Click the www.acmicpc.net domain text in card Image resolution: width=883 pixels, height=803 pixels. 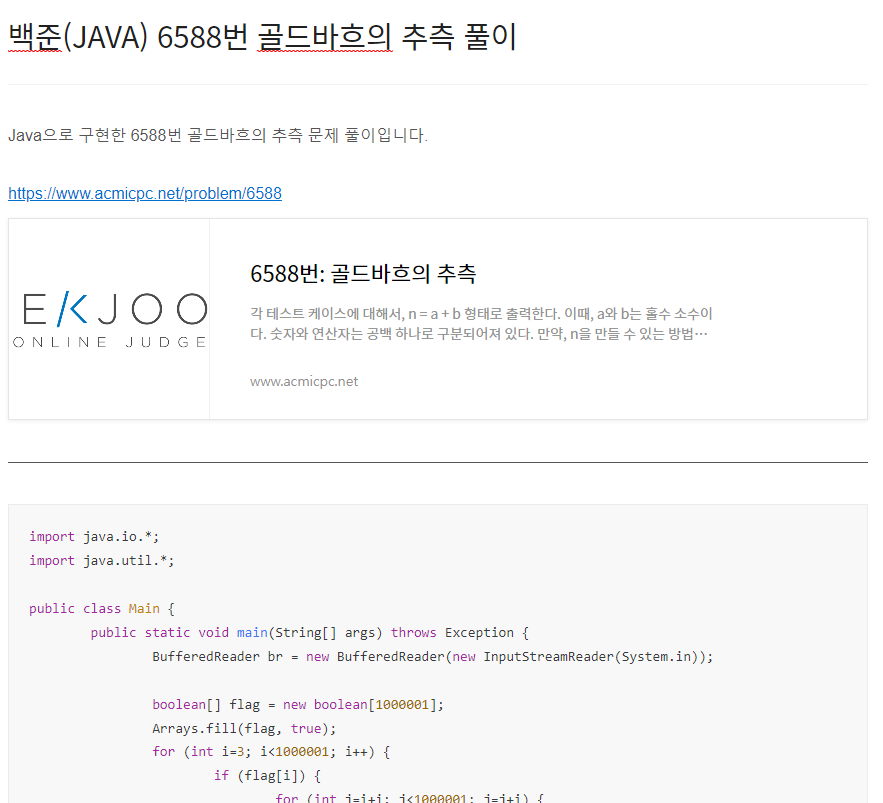[x=304, y=381]
